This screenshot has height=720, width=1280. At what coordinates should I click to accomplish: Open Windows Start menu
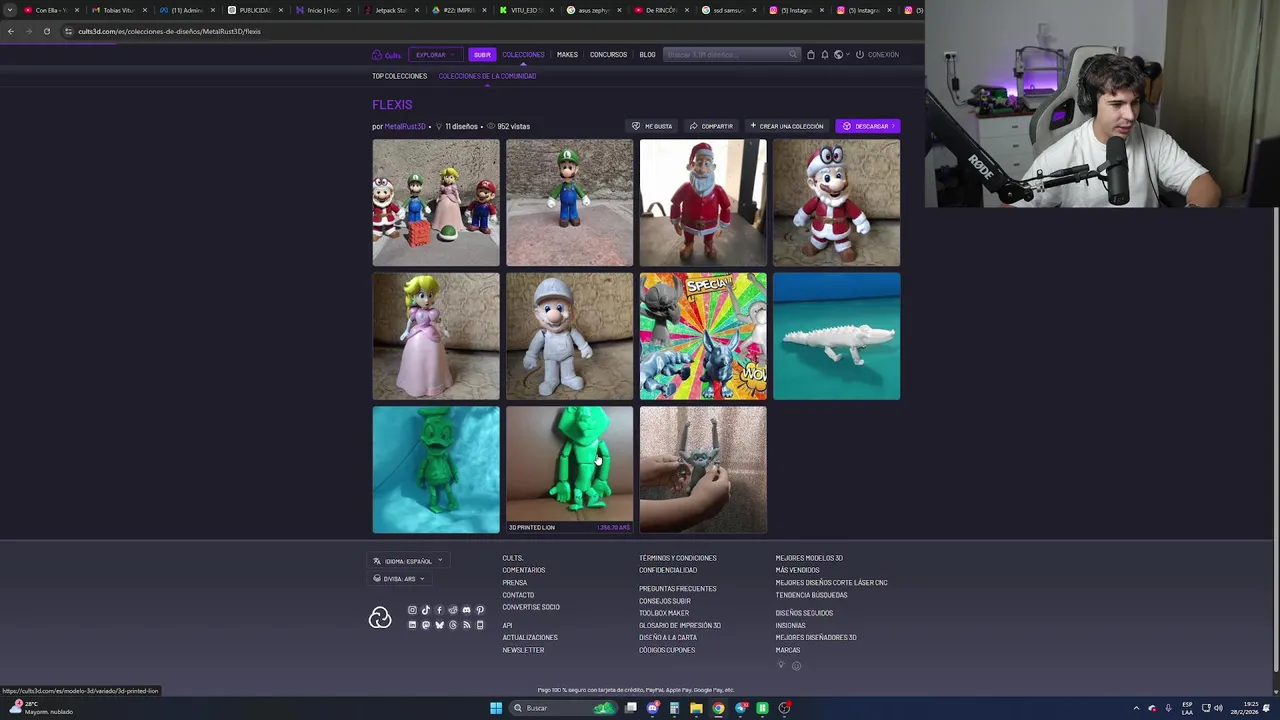pyautogui.click(x=495, y=708)
